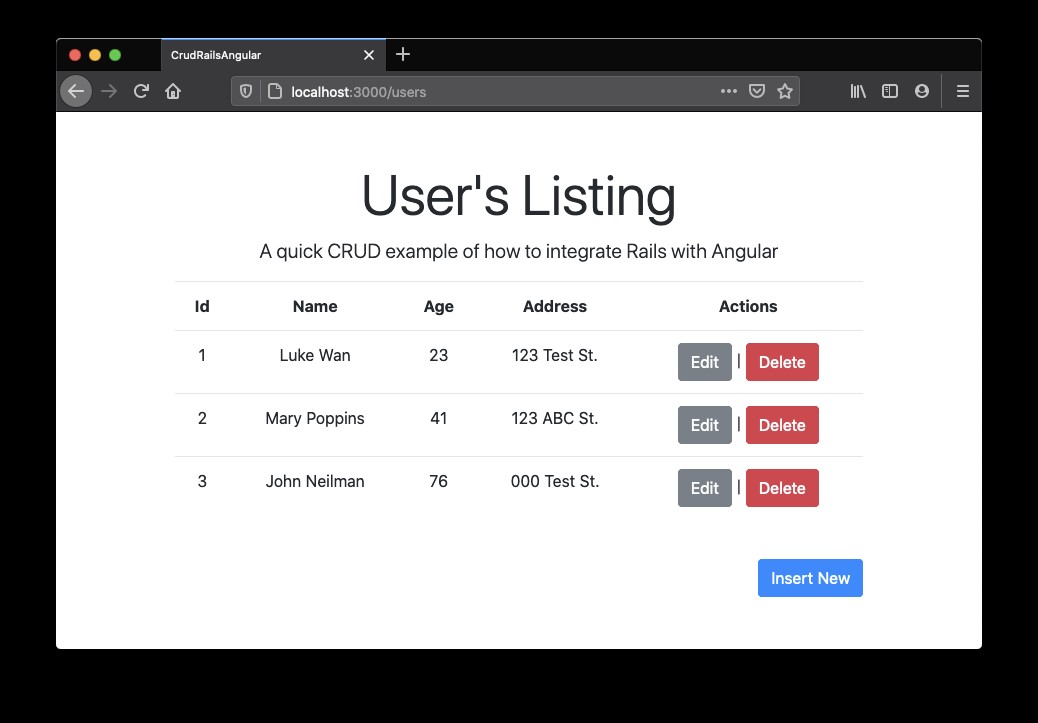Viewport: 1038px width, 723px height.
Task: Open the account profile icon
Action: click(921, 91)
